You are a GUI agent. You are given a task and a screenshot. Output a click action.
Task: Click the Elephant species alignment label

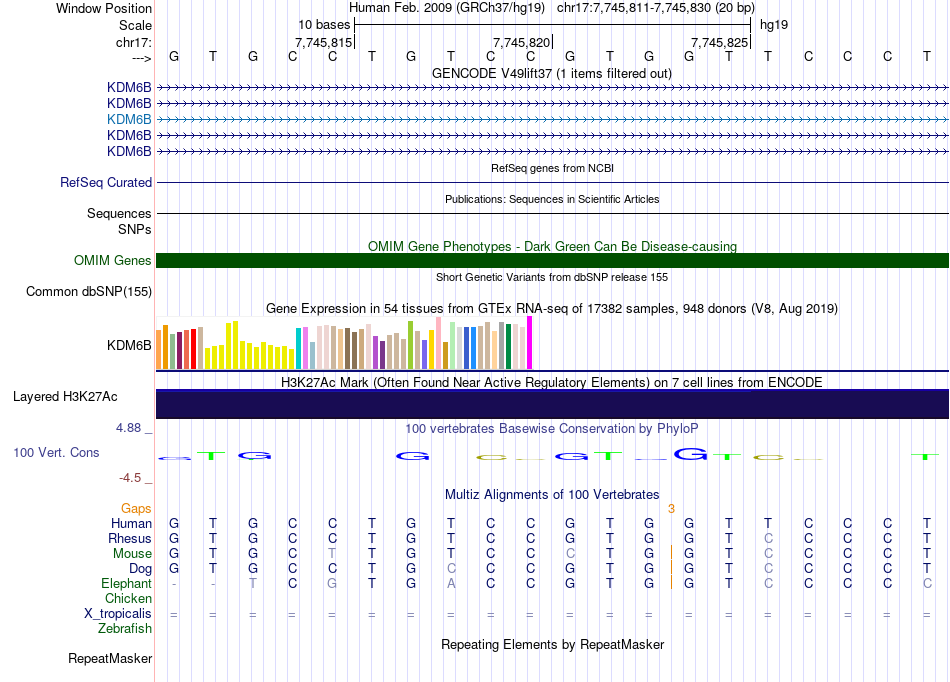(126, 584)
